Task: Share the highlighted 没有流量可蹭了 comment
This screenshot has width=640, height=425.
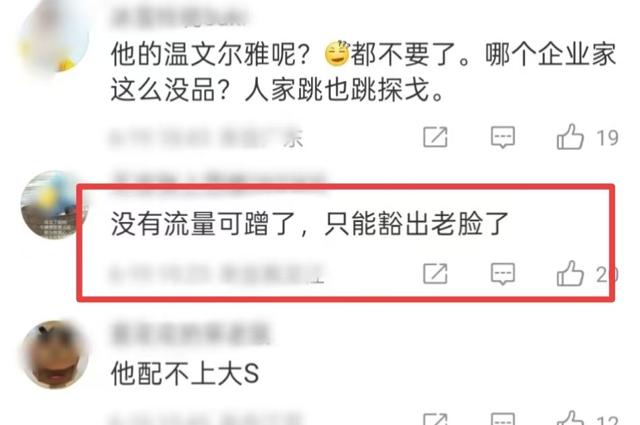Action: point(435,274)
